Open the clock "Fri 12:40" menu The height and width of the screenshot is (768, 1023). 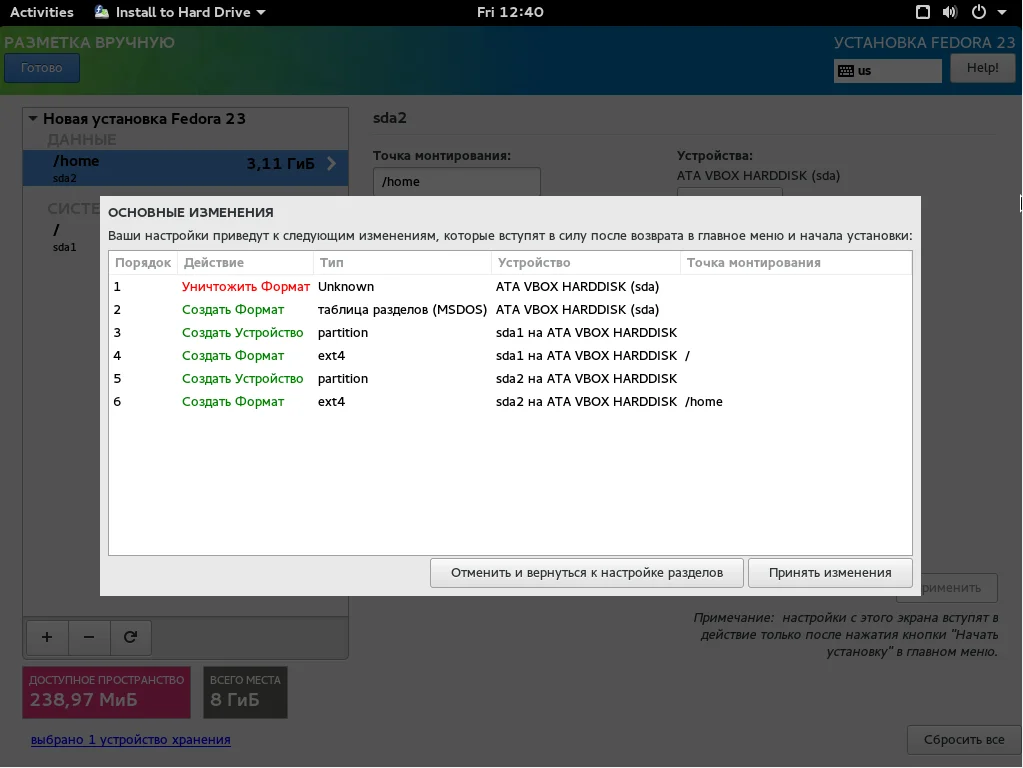510,12
